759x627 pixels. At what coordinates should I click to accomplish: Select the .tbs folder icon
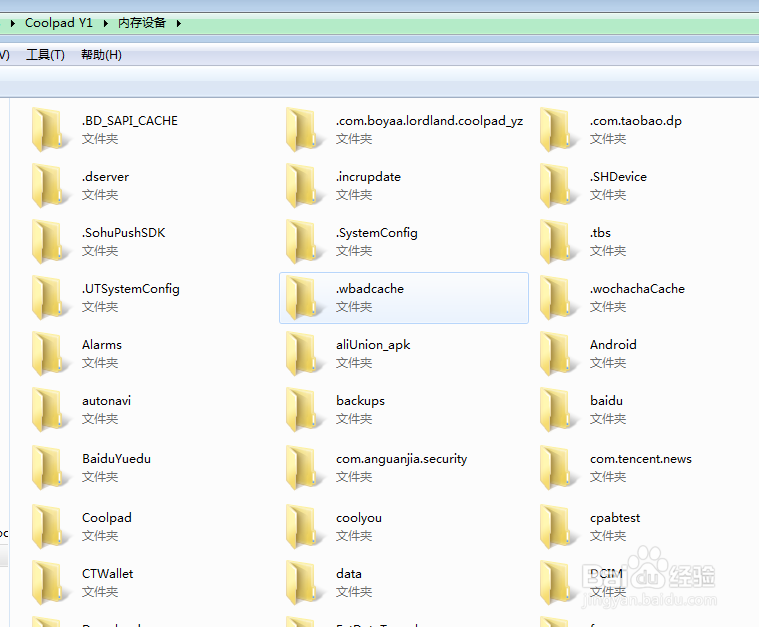[559, 242]
